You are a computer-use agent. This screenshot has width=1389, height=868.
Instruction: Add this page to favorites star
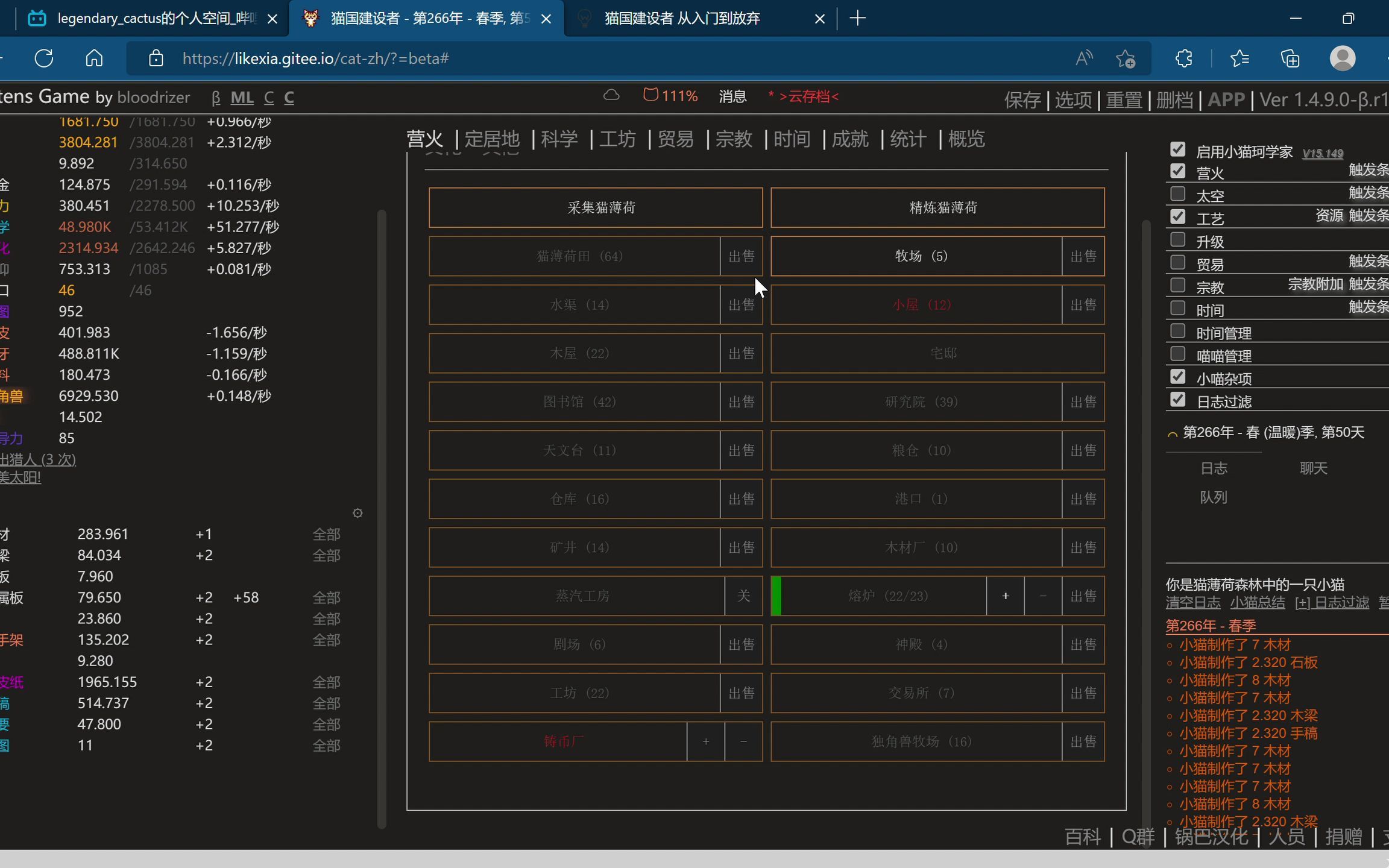coord(1126,58)
